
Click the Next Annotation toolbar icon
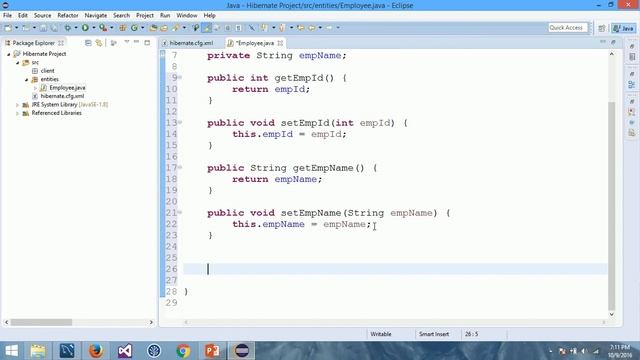pyautogui.click(x=264, y=28)
